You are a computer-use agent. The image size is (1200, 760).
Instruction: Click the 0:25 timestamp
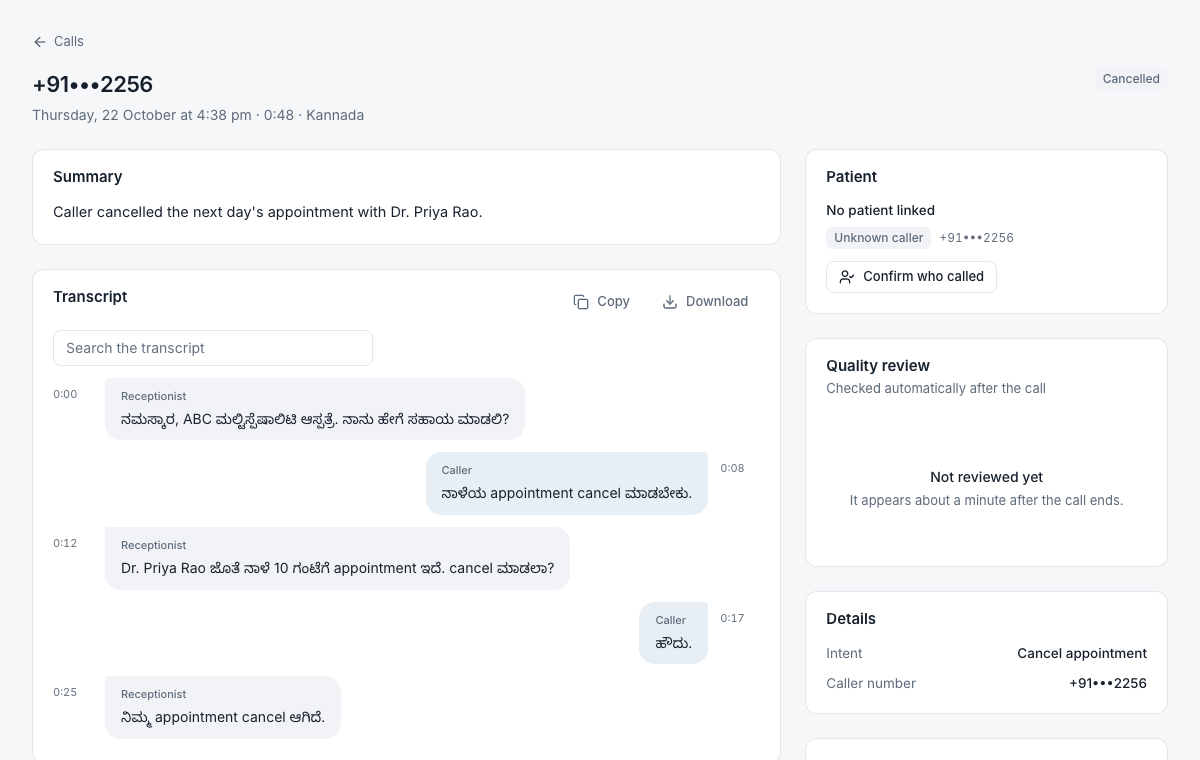[x=65, y=692]
